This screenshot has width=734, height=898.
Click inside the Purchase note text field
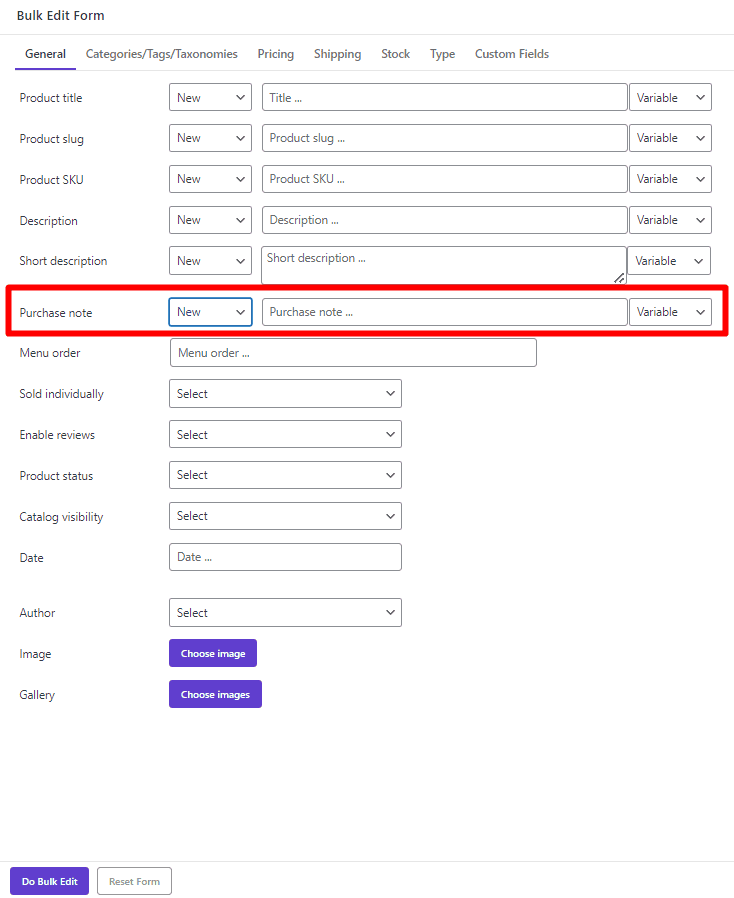pyautogui.click(x=444, y=311)
